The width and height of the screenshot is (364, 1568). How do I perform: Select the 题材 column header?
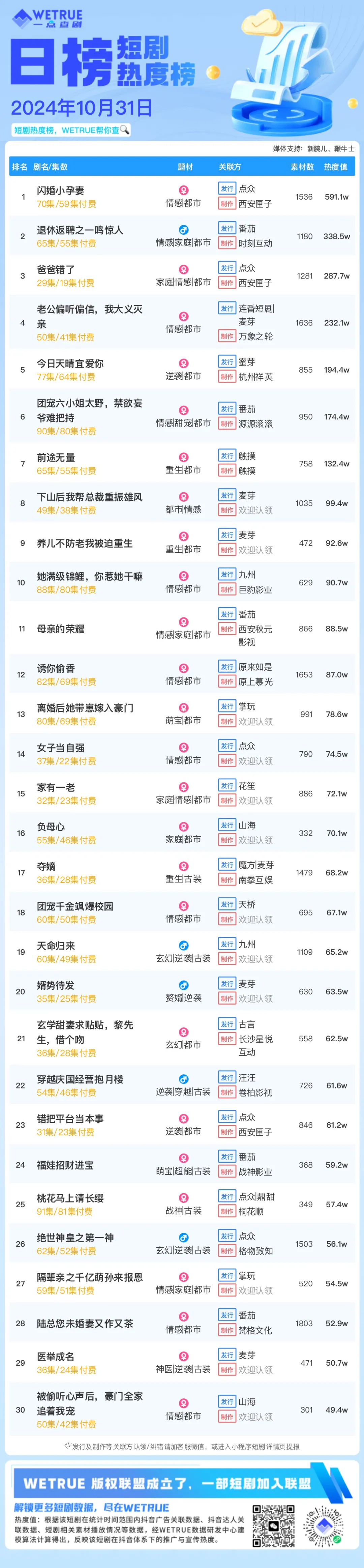click(185, 167)
